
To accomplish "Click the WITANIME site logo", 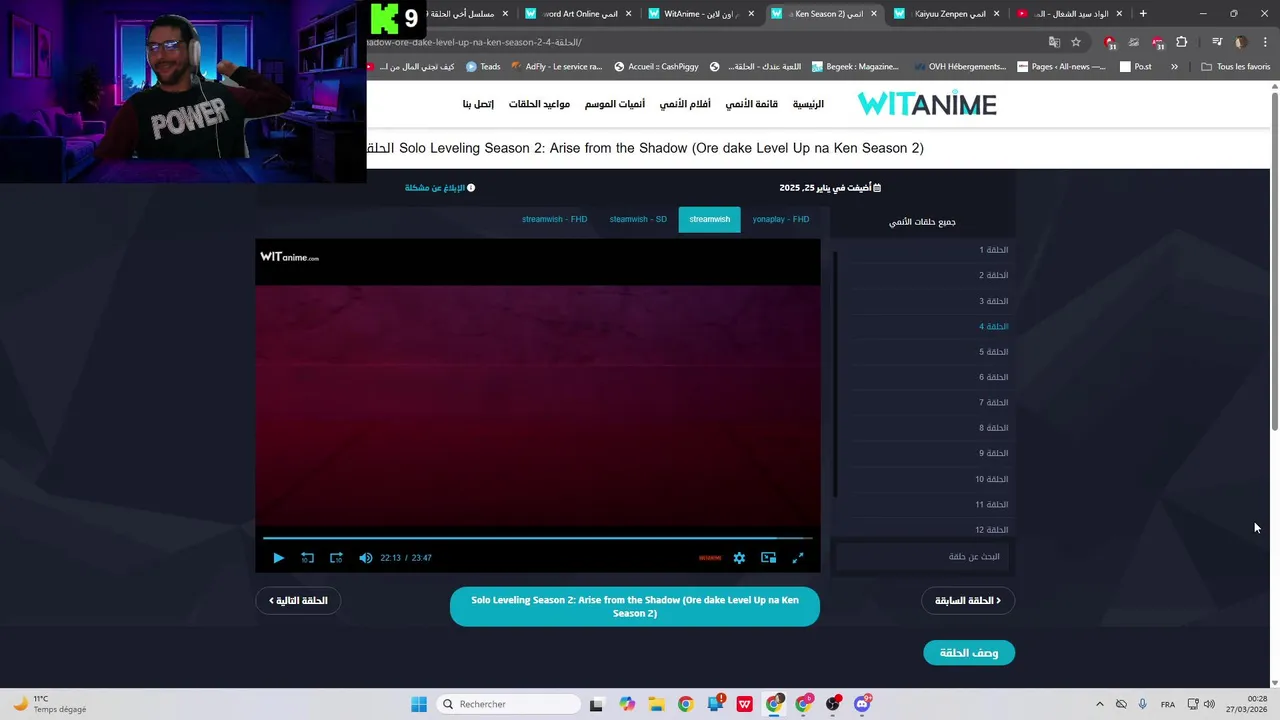I will (x=927, y=104).
